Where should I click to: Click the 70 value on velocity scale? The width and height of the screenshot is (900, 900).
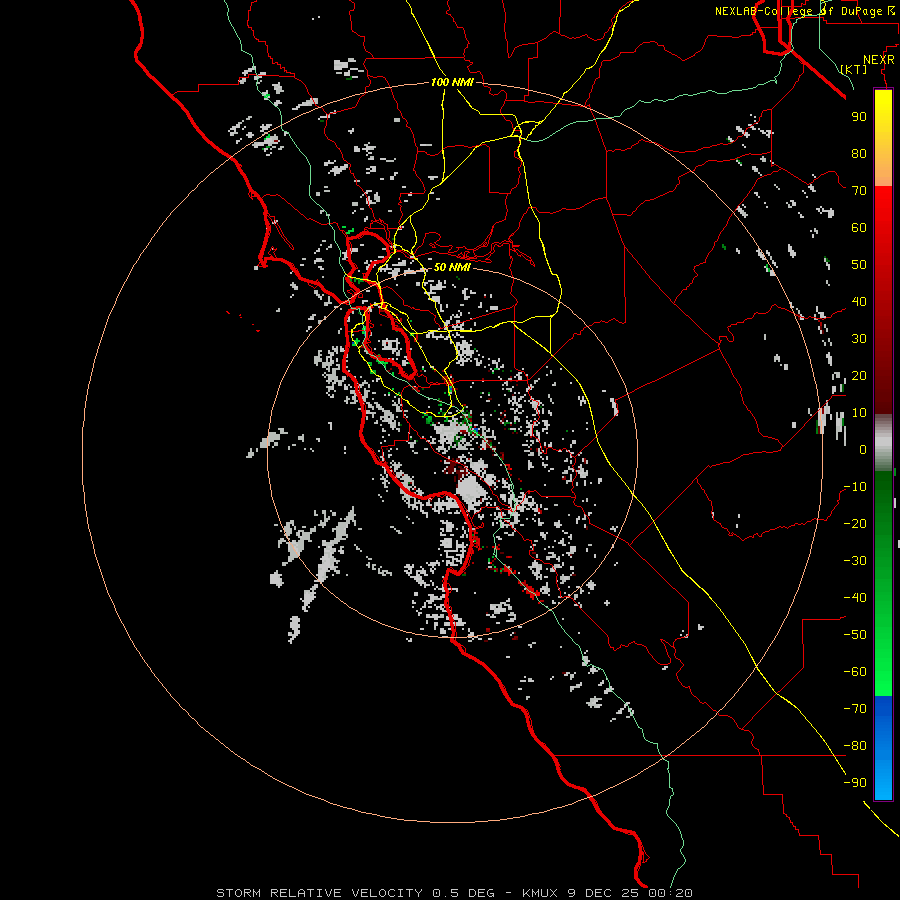(x=859, y=191)
